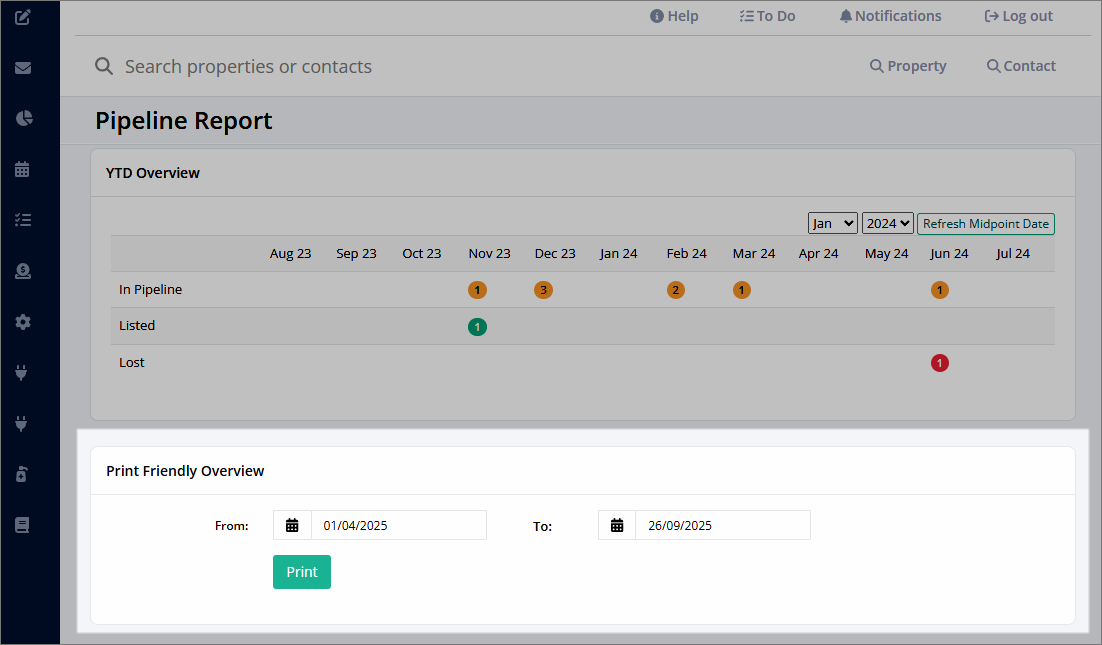Open the money hand sidebar icon
1102x645 pixels.
click(x=22, y=271)
